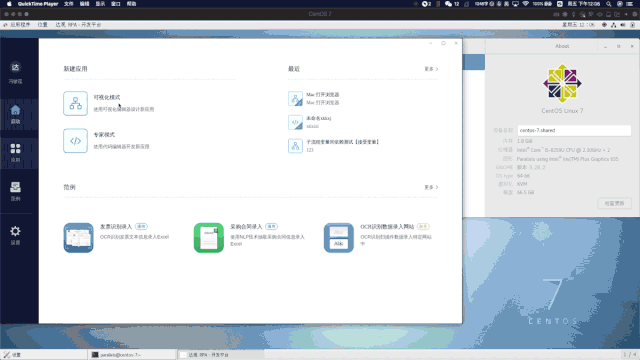The width and height of the screenshot is (640, 360).
Task: Create app with 专家模式 code icon
Action: 76,141
